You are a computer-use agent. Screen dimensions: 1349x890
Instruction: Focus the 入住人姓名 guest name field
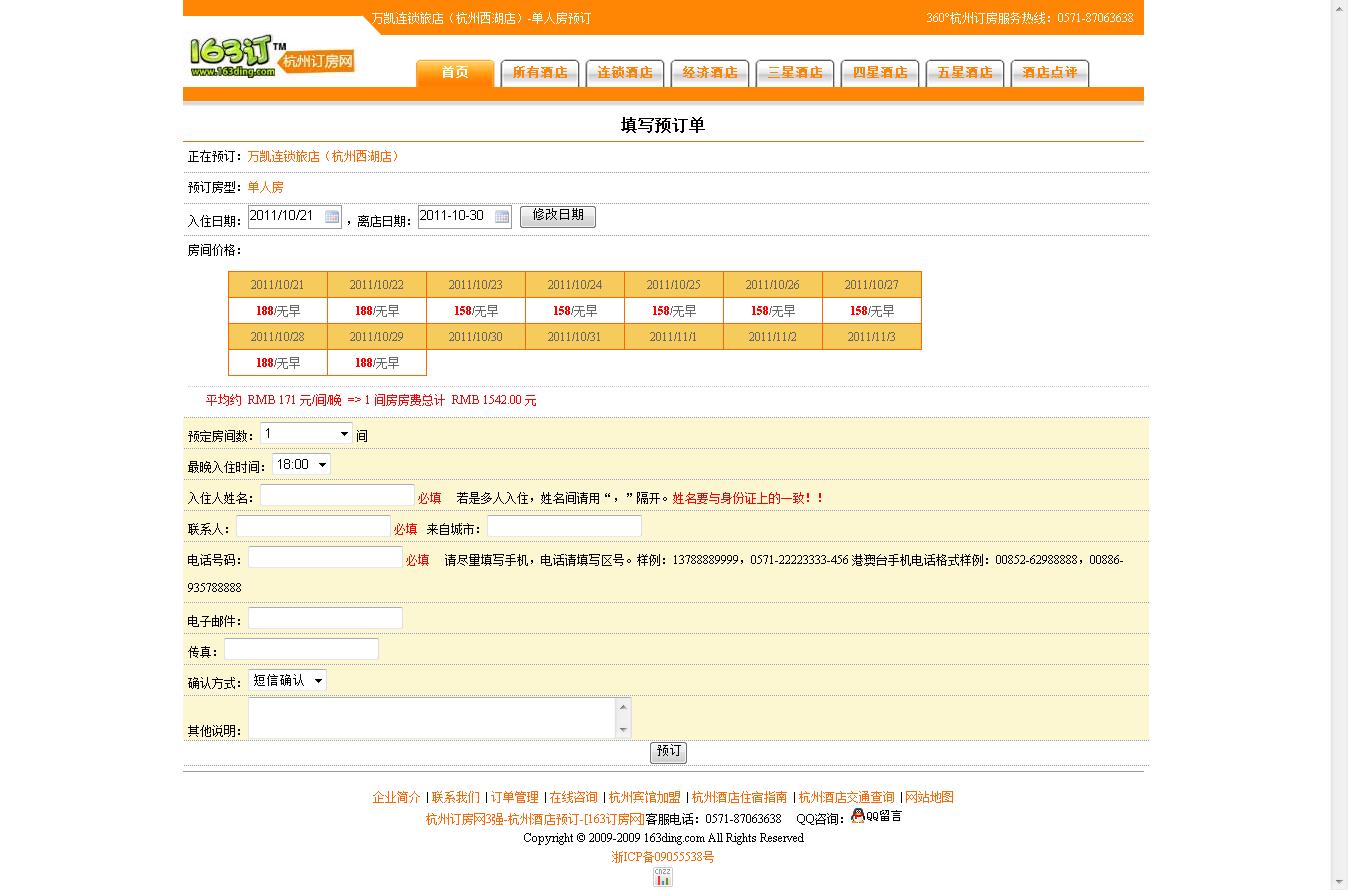337,496
